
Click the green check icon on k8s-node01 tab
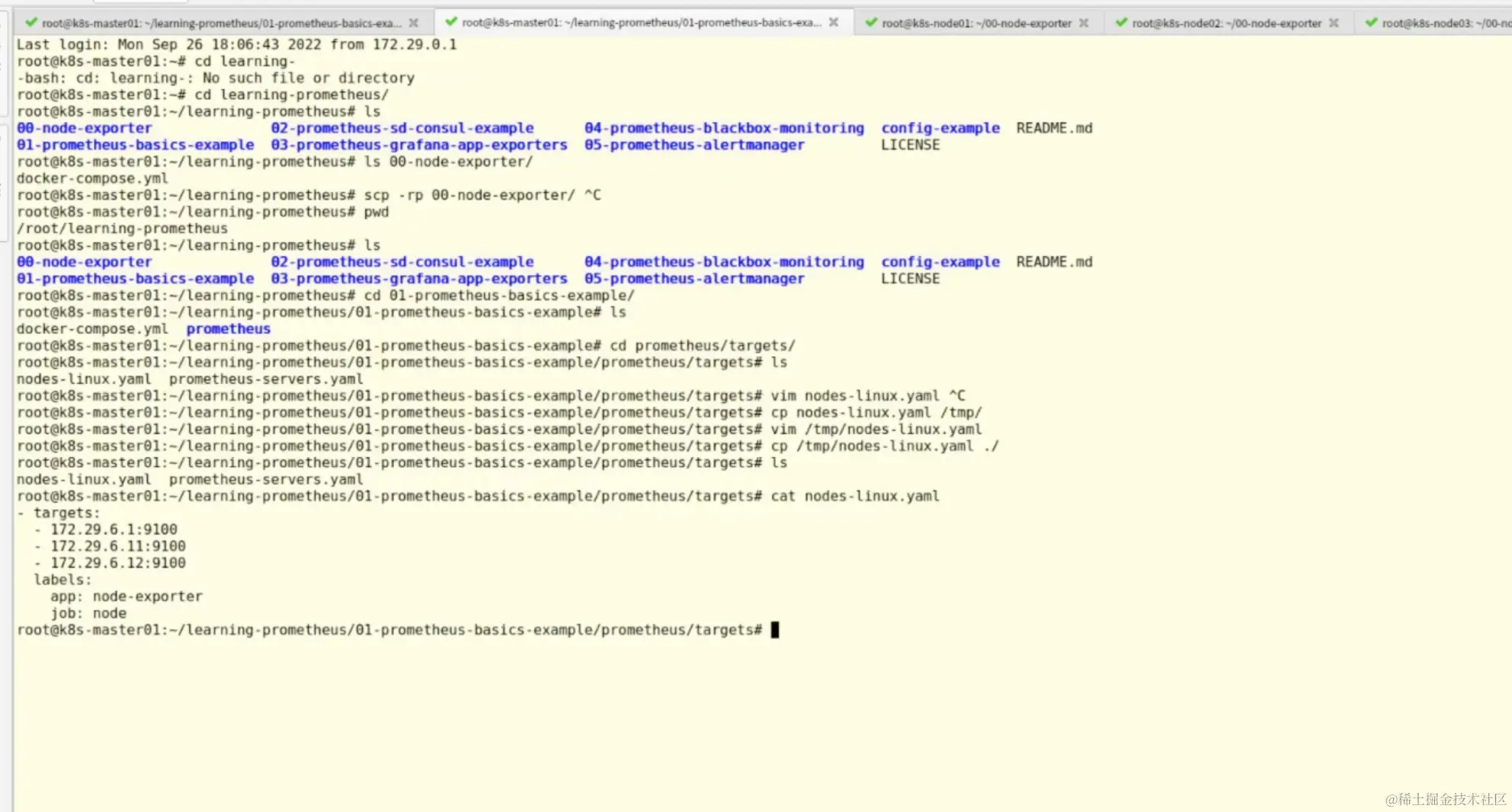point(871,22)
